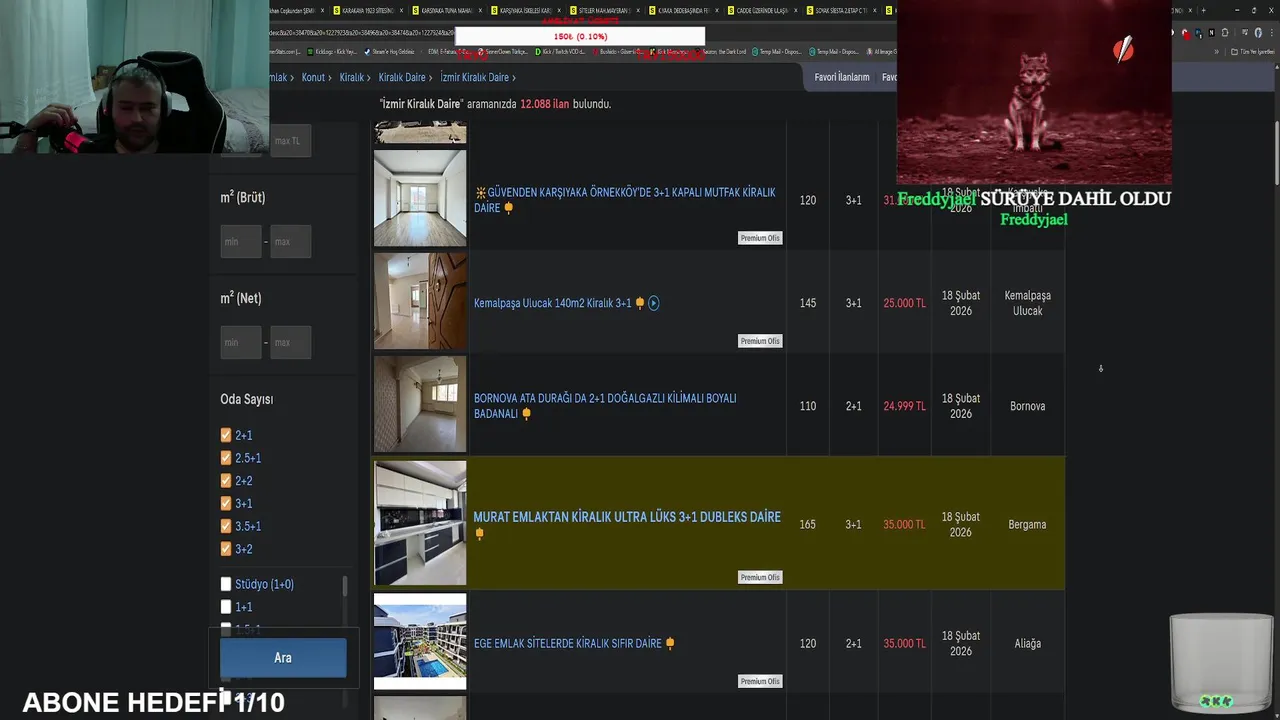Close the KIYAKA DEDEBAŞINDA tab
Image resolution: width=1280 pixels, height=720 pixels.
click(x=717, y=10)
